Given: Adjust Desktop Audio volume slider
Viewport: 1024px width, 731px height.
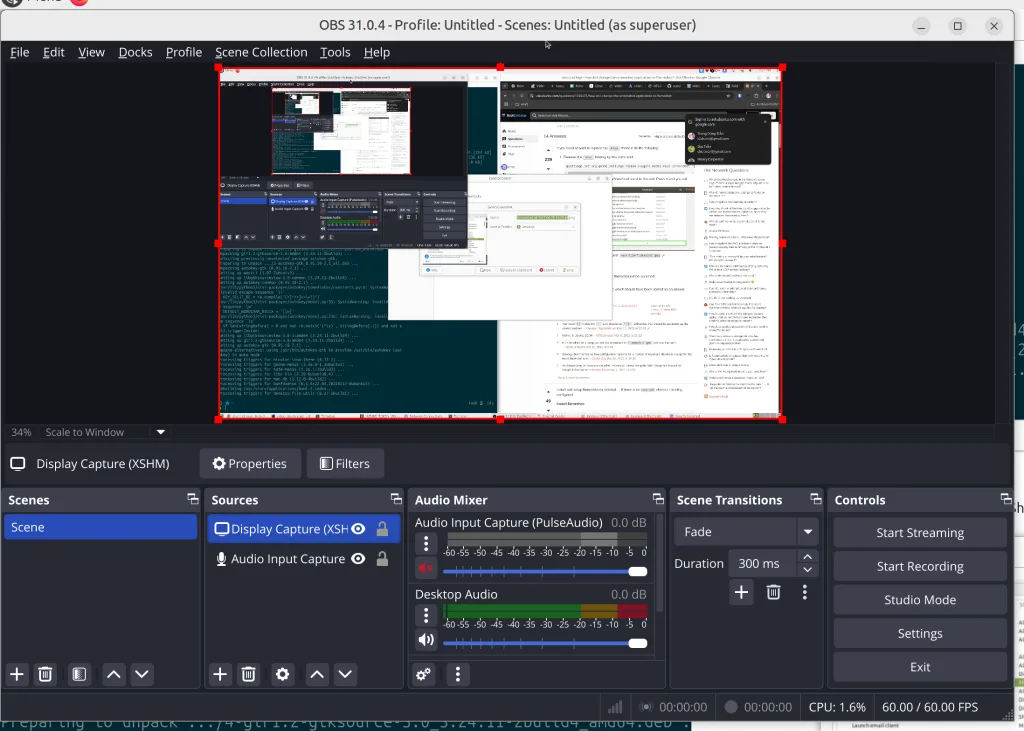Looking at the screenshot, I should [x=545, y=643].
